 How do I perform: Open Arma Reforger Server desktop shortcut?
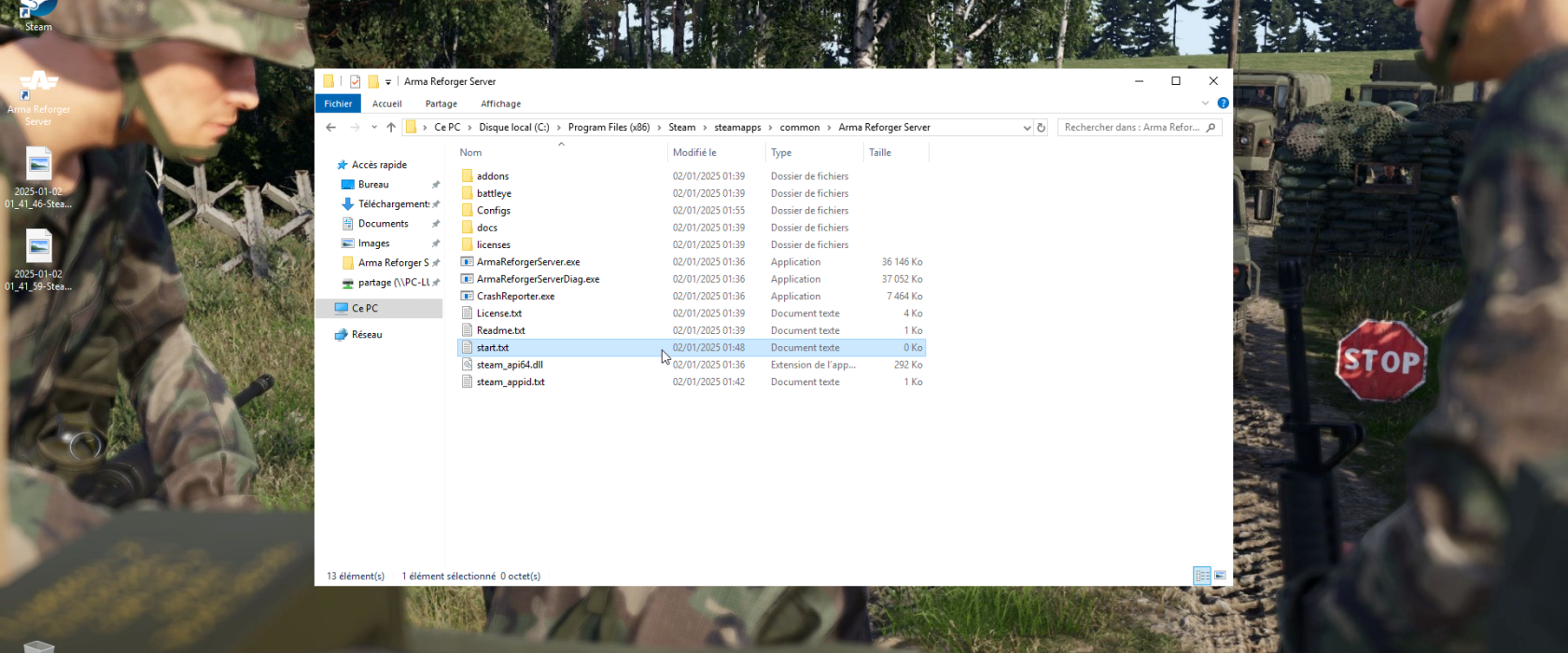(x=38, y=97)
